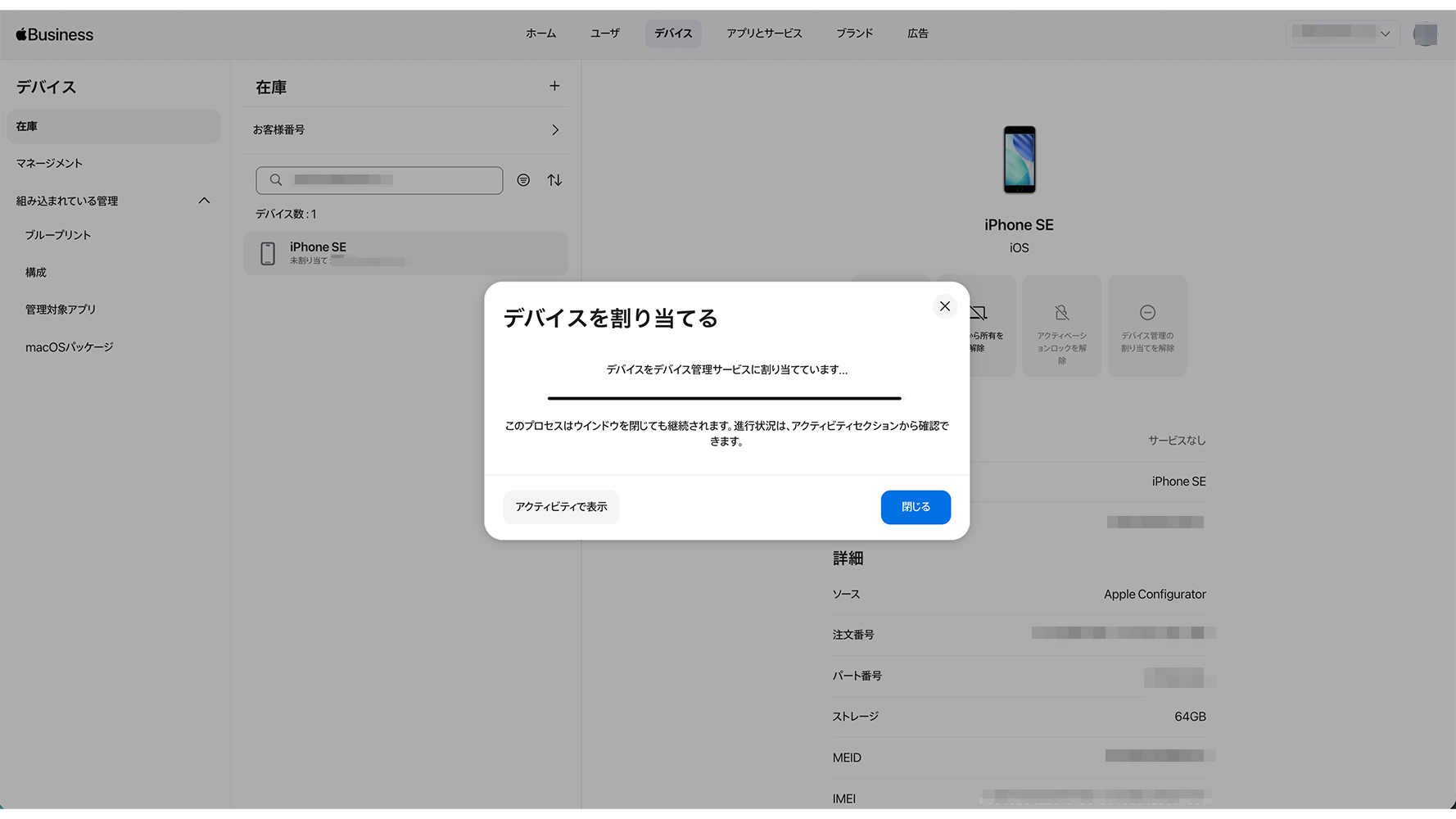The width and height of the screenshot is (1456, 819).
Task: Open the account dropdown in top bar
Action: [x=1341, y=34]
